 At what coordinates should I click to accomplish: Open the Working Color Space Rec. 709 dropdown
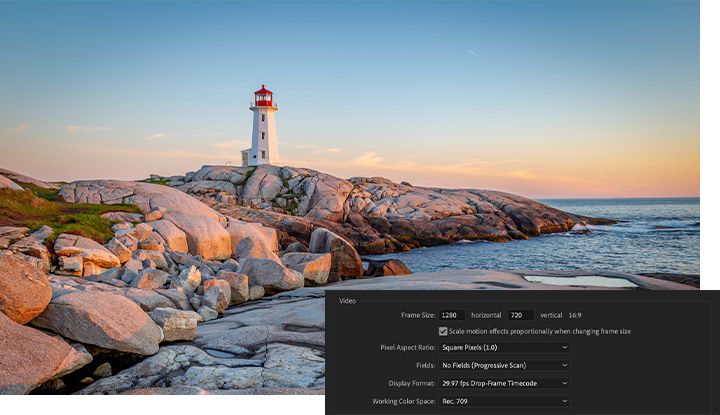(504, 401)
